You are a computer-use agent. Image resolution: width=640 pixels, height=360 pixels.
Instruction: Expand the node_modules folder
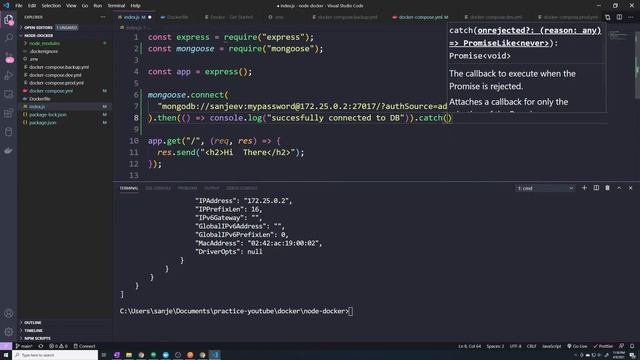click(x=44, y=43)
